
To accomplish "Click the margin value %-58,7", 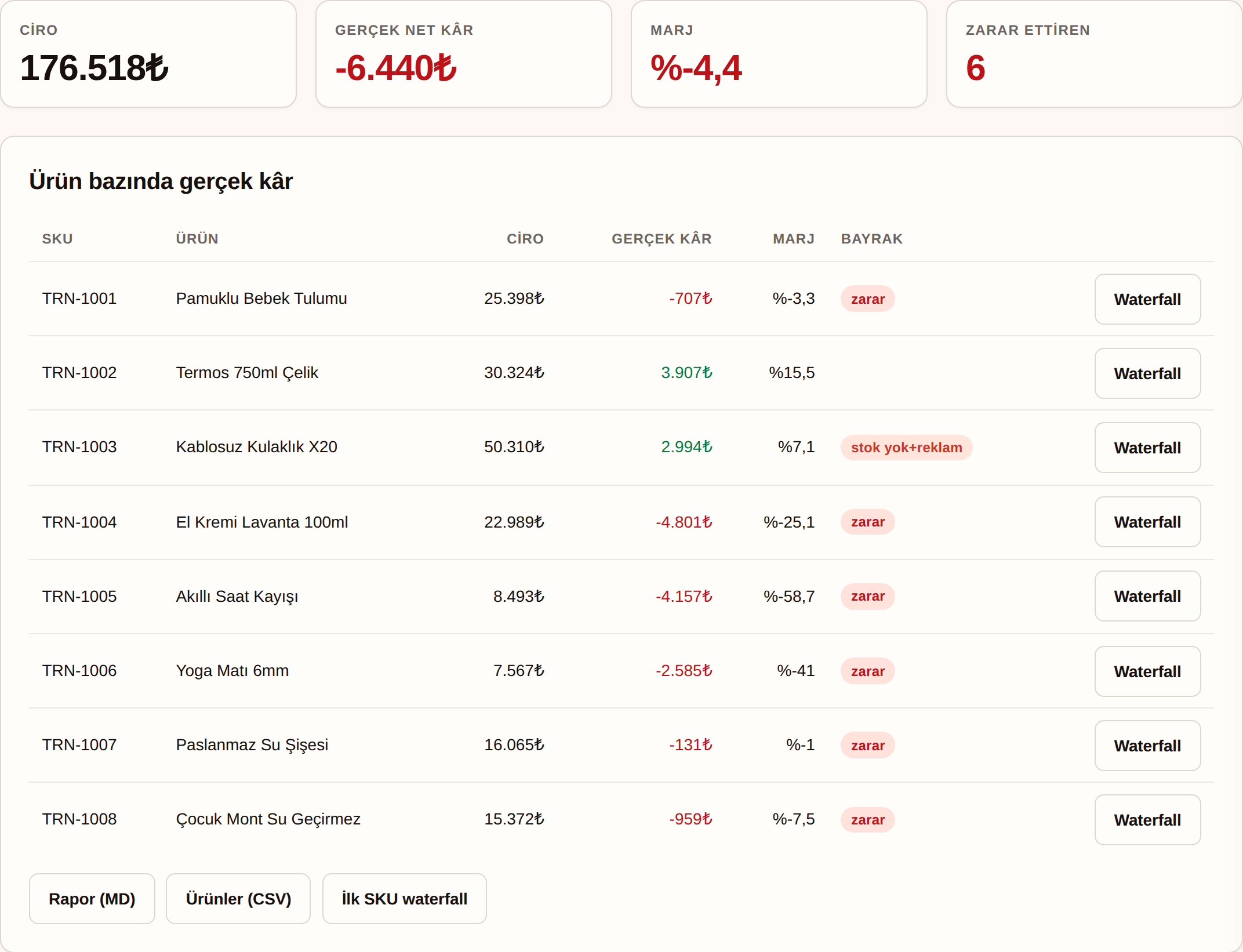I will tap(789, 597).
